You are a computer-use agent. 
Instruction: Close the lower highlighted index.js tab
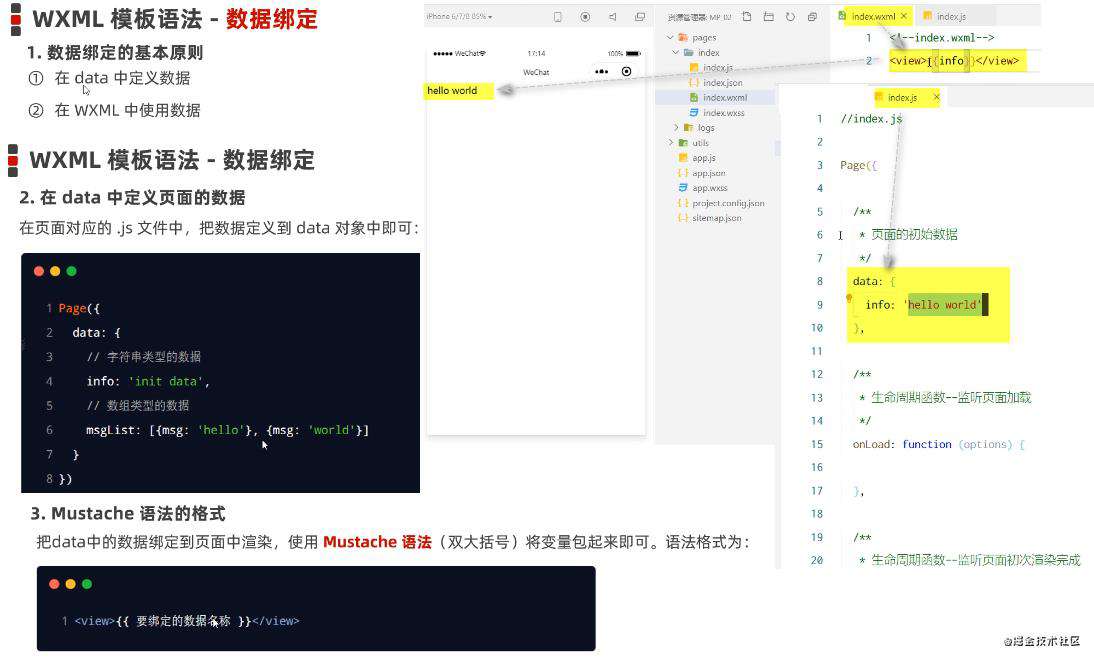tap(936, 97)
